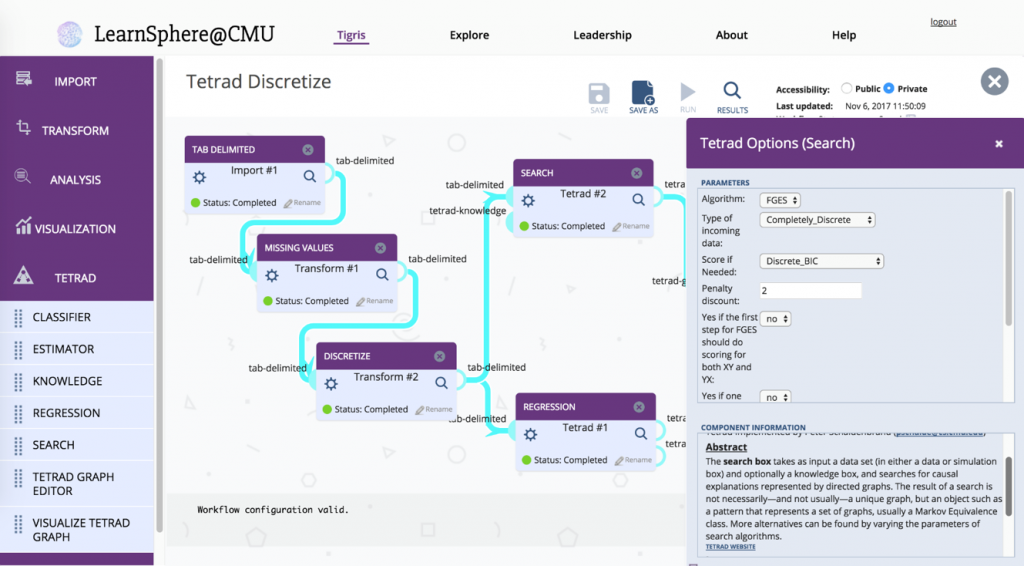The image size is (1024, 566).
Task: Click magnifier on Missing Values Transform #1
Action: [x=382, y=275]
